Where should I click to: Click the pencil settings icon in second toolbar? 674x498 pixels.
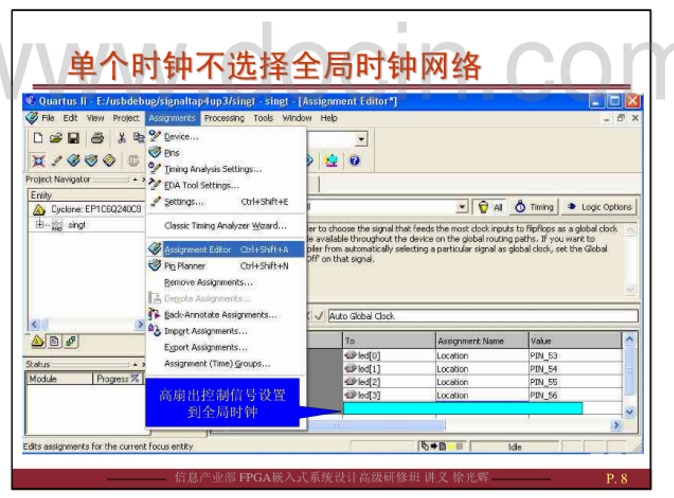click(56, 161)
